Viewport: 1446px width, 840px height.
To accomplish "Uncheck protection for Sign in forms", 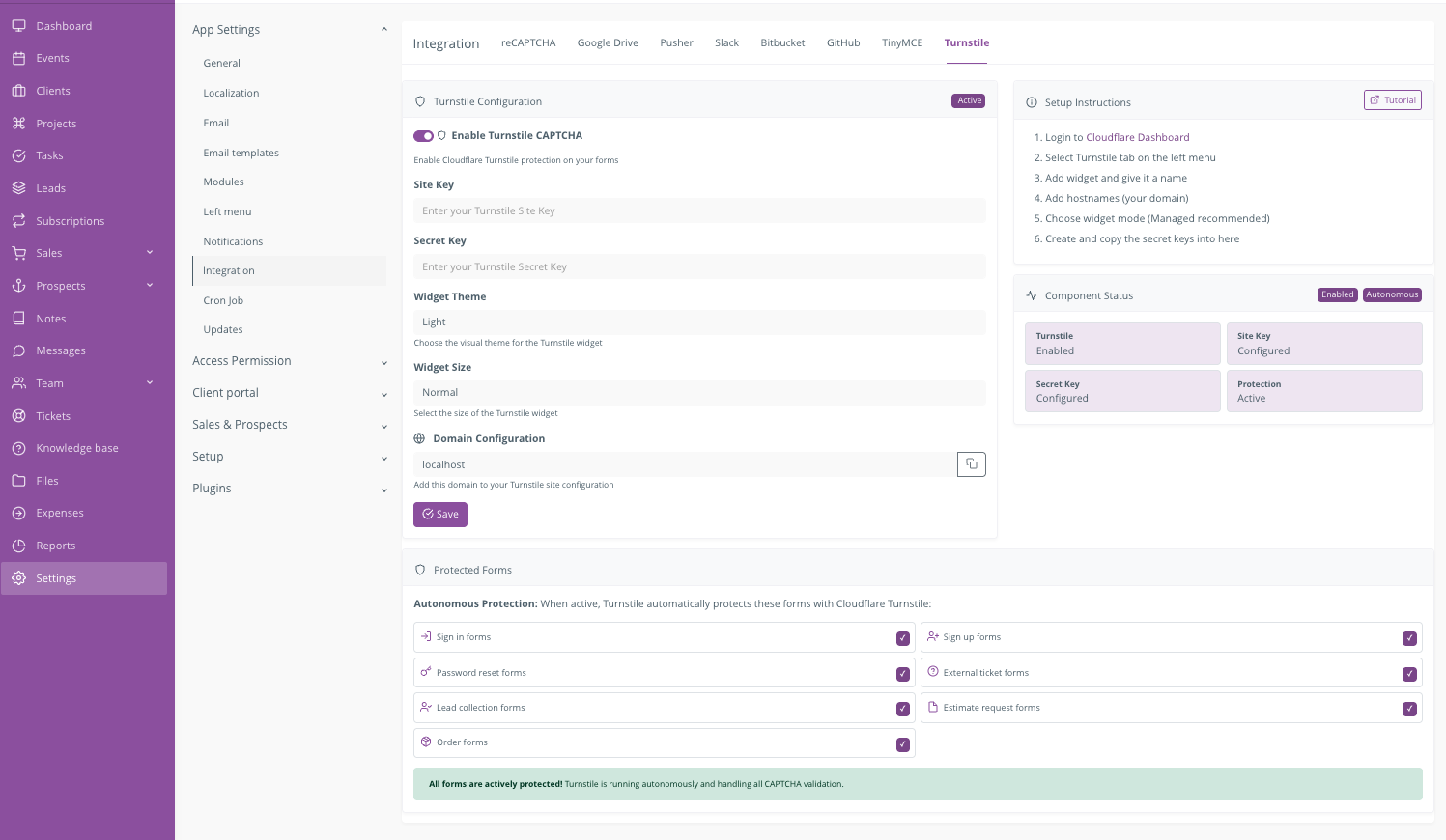I will click(x=902, y=637).
